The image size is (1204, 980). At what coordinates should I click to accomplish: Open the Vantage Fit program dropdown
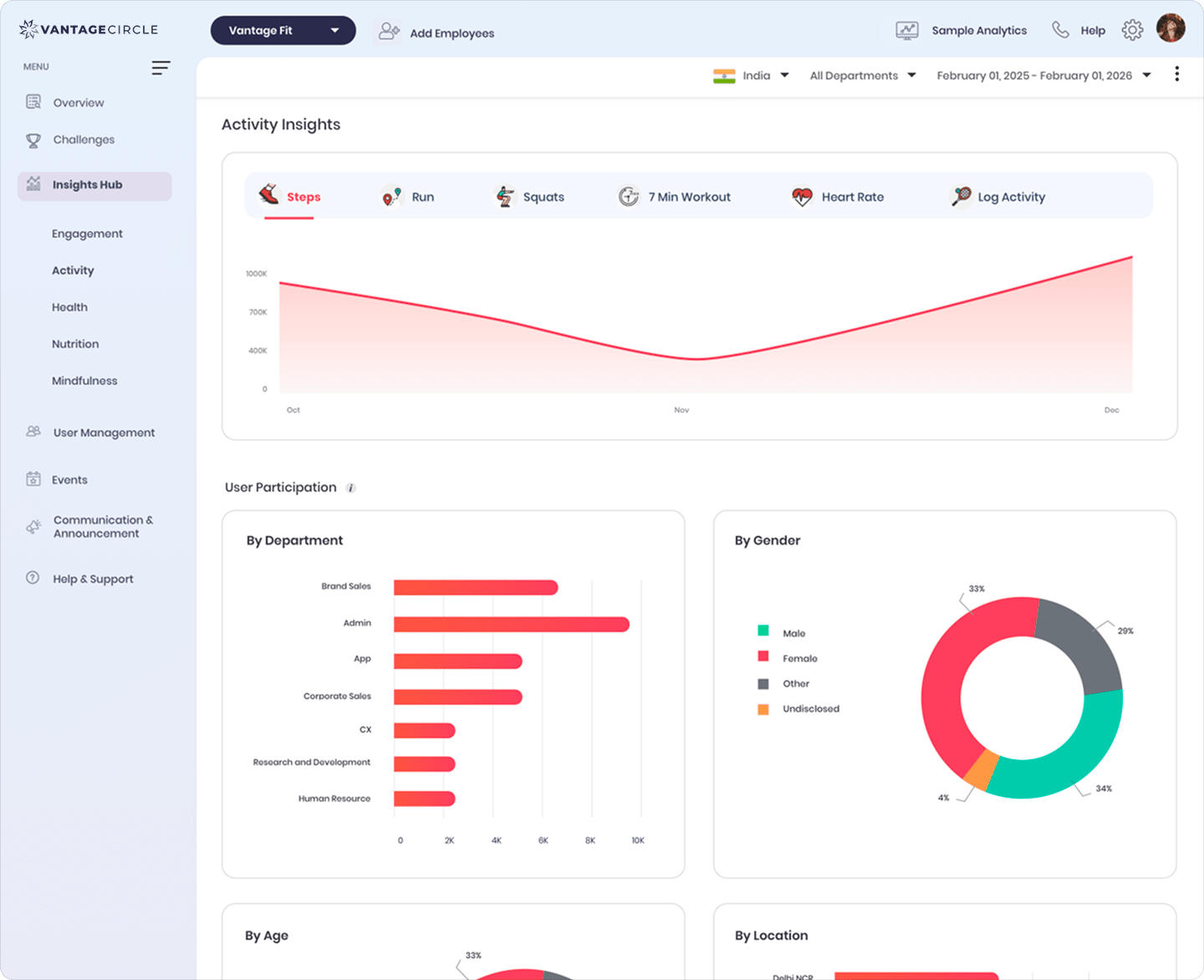click(283, 30)
